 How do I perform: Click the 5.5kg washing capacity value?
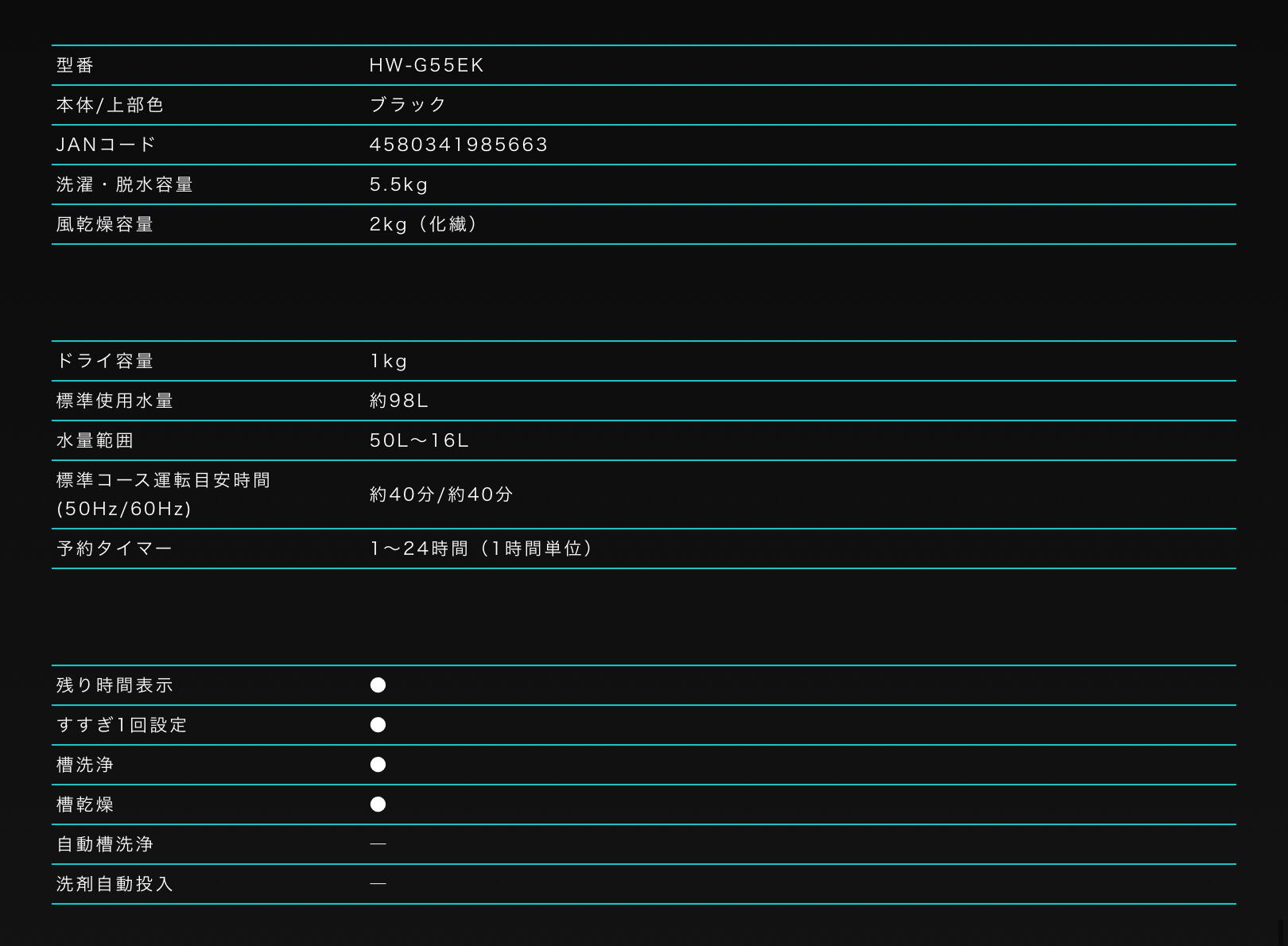(x=398, y=184)
